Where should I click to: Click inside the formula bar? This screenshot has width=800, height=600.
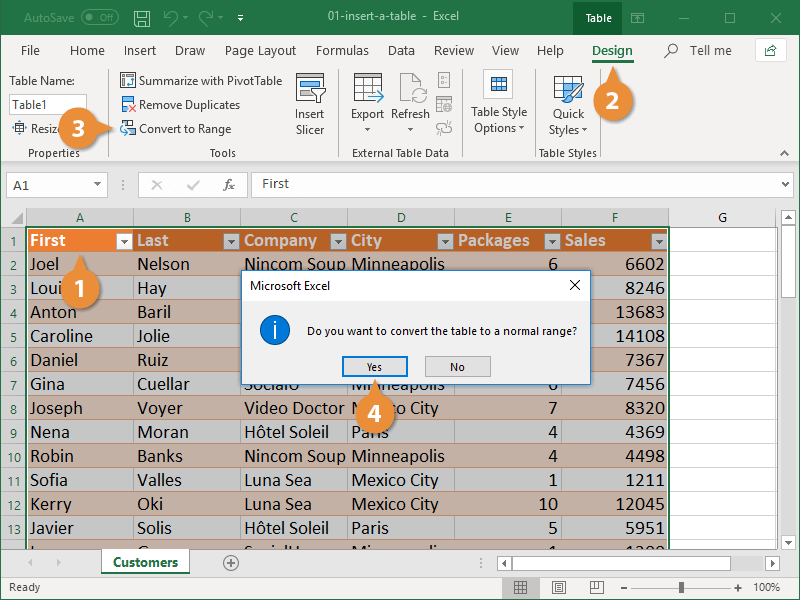pos(450,184)
